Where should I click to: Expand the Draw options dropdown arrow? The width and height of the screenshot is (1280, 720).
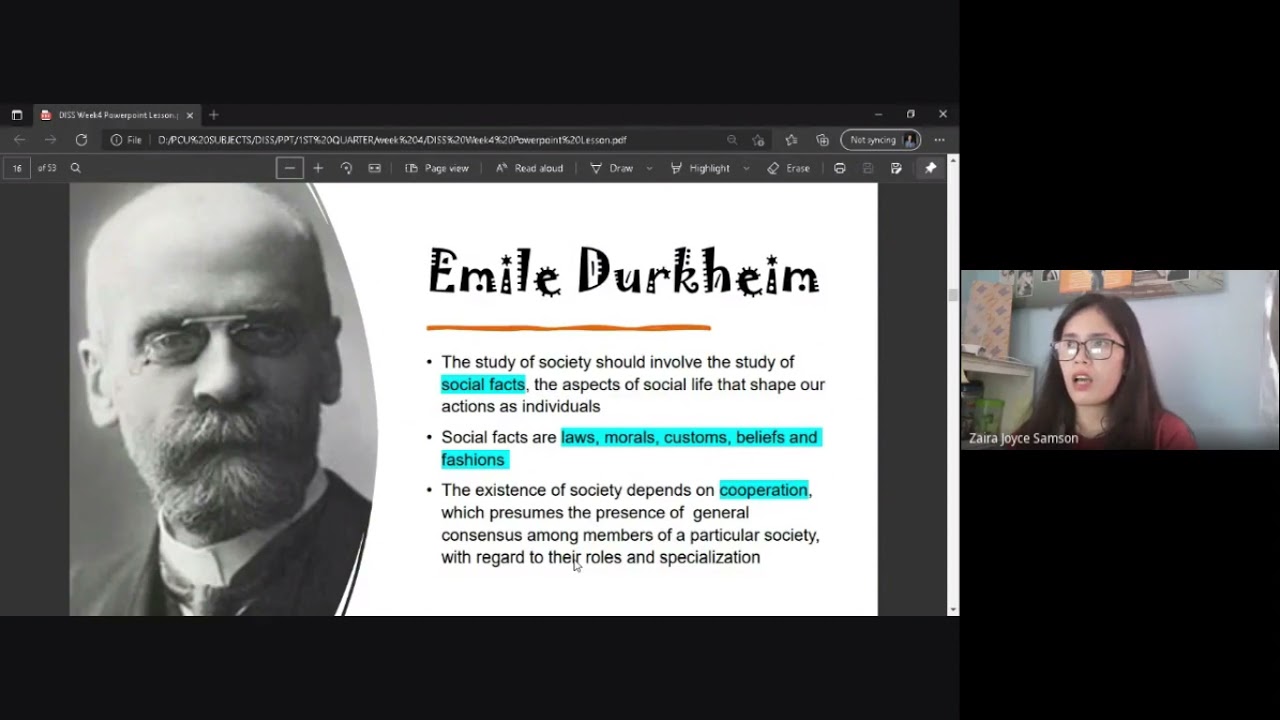click(649, 168)
